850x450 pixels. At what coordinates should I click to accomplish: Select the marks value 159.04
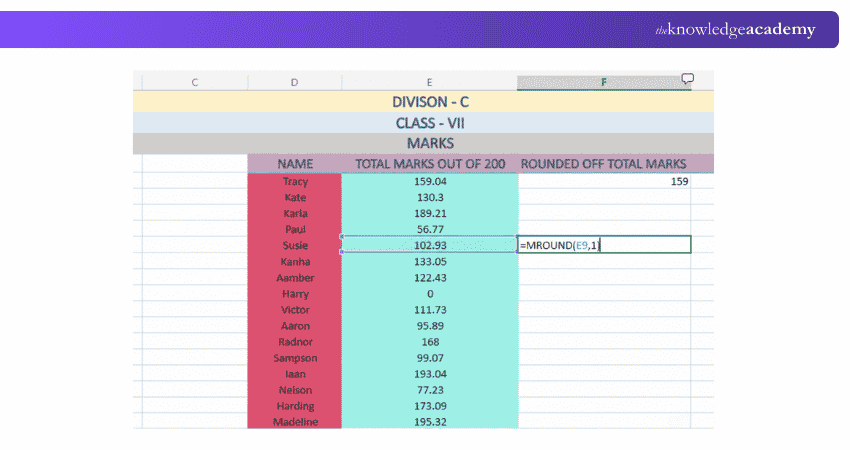(x=430, y=182)
